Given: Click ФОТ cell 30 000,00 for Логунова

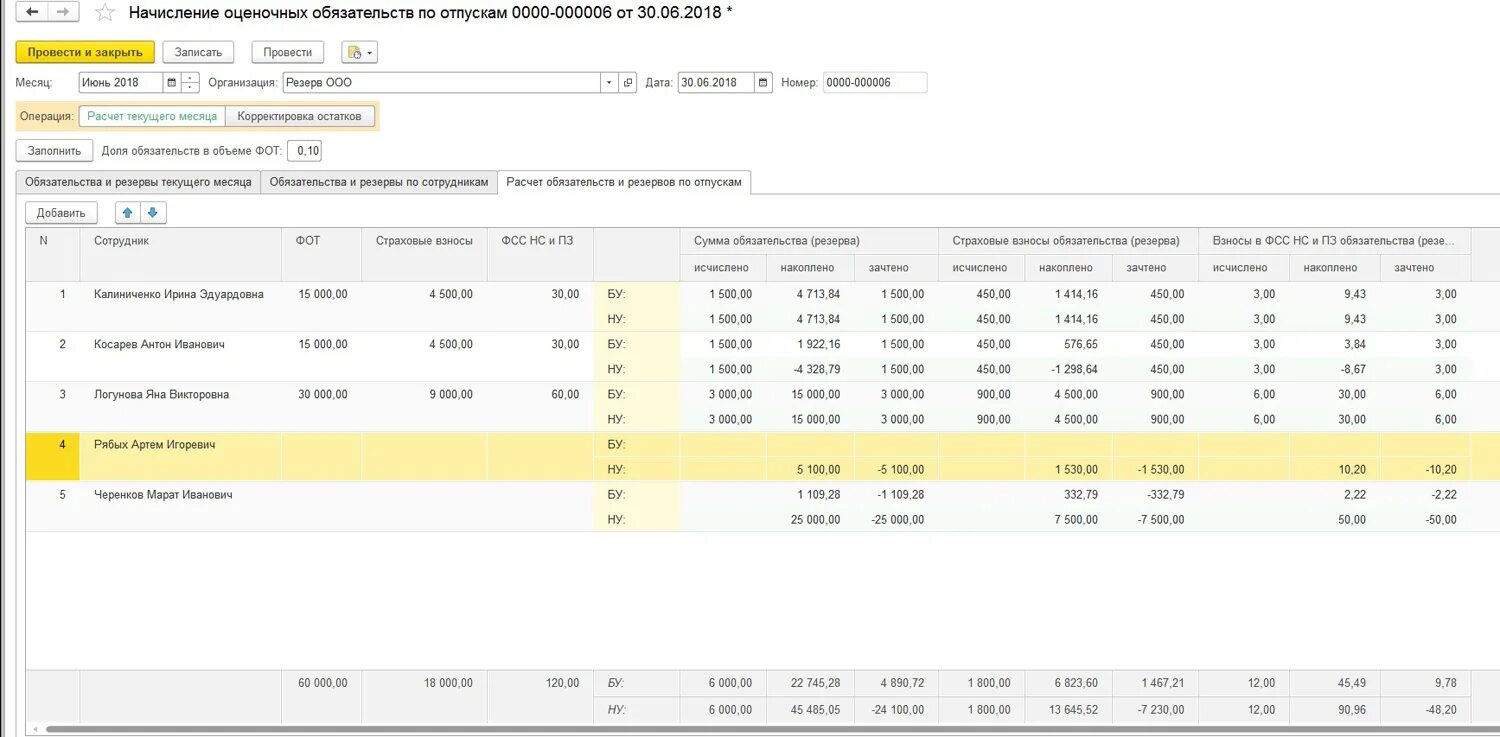Looking at the screenshot, I should (x=321, y=394).
